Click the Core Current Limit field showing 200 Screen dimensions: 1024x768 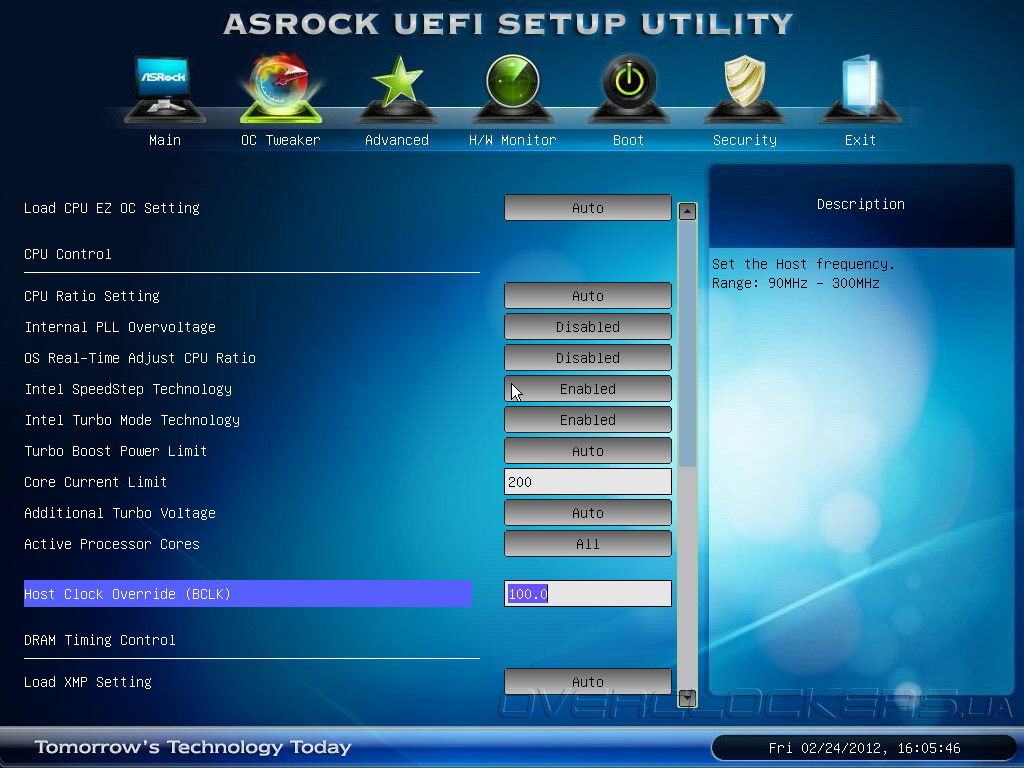[x=588, y=482]
